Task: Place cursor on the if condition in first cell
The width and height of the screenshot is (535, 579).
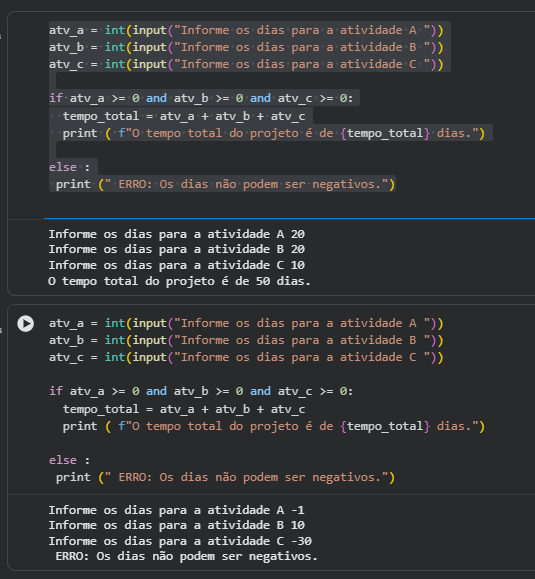Action: coord(201,98)
